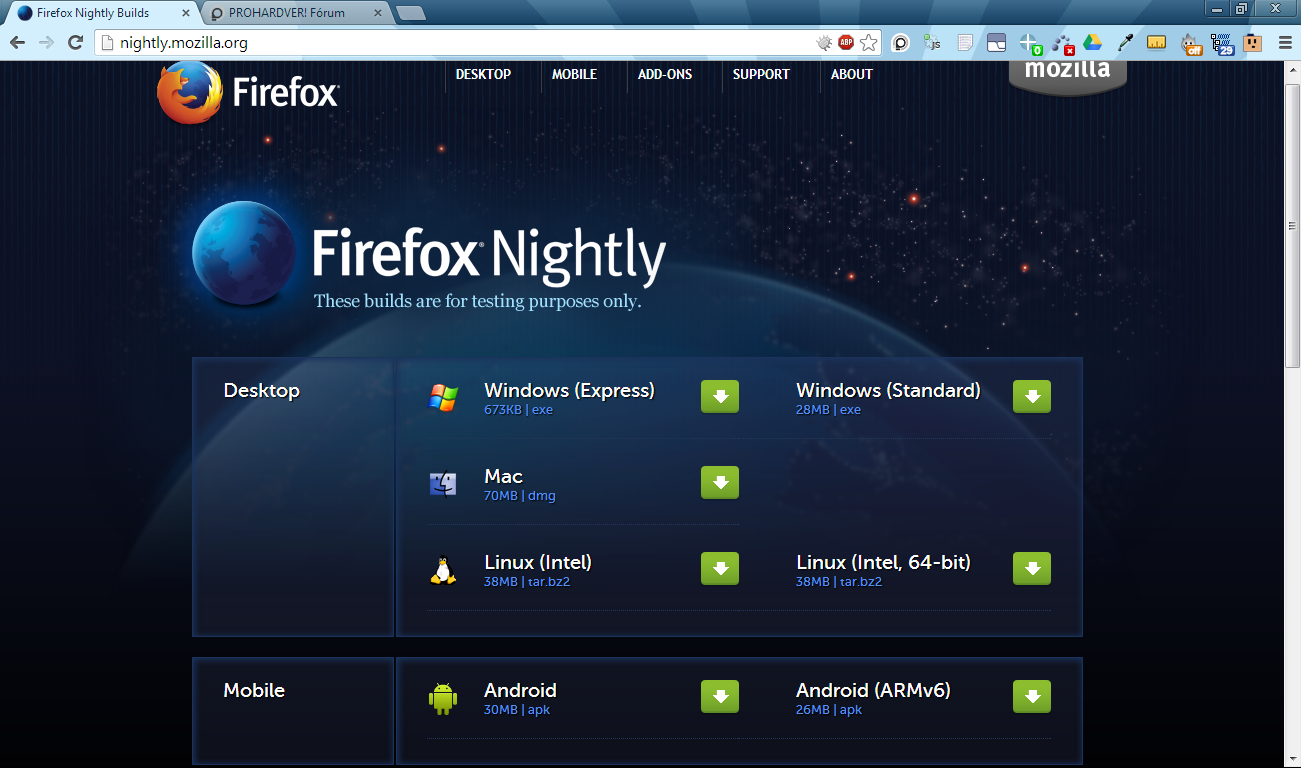The width and height of the screenshot is (1301, 768).
Task: Click the extension icon with 'off' badge
Action: click(x=1190, y=43)
